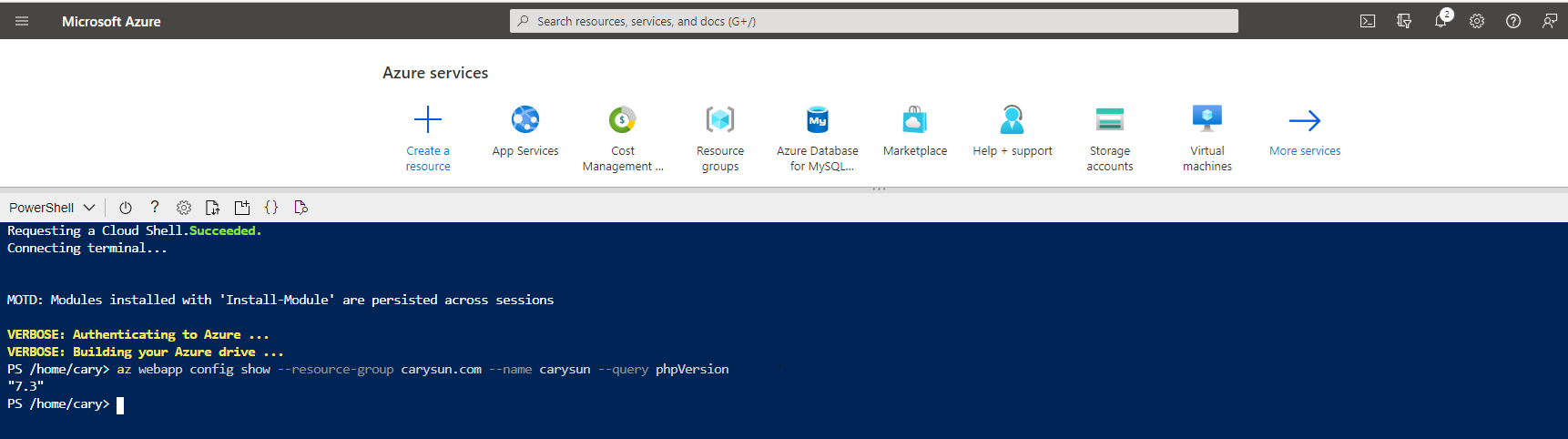This screenshot has height=439, width=1568.
Task: Click the 'VERBOSE: Building your Azure drive' line
Action: pos(146,352)
